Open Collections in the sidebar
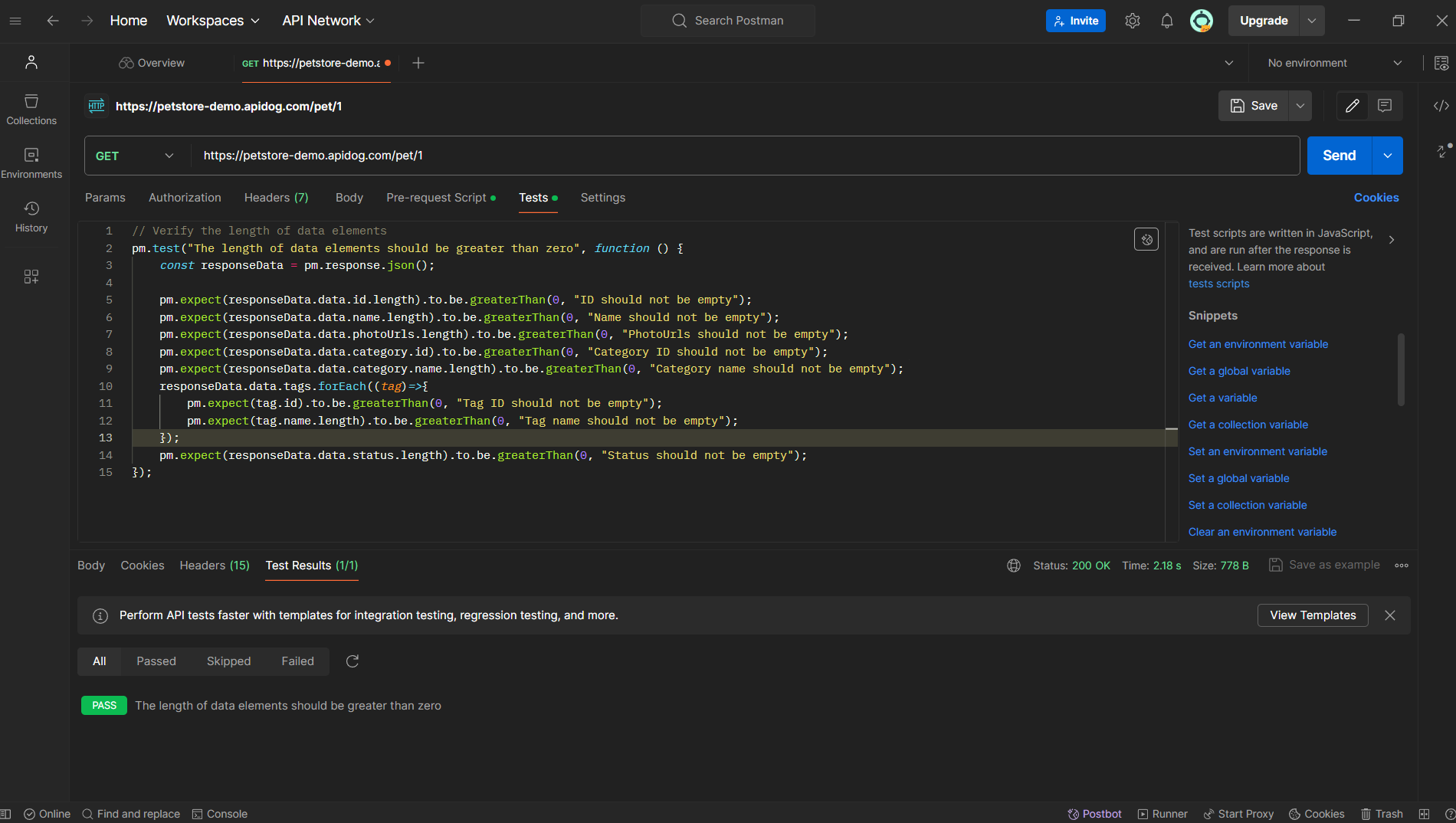This screenshot has height=823, width=1456. coord(31,110)
